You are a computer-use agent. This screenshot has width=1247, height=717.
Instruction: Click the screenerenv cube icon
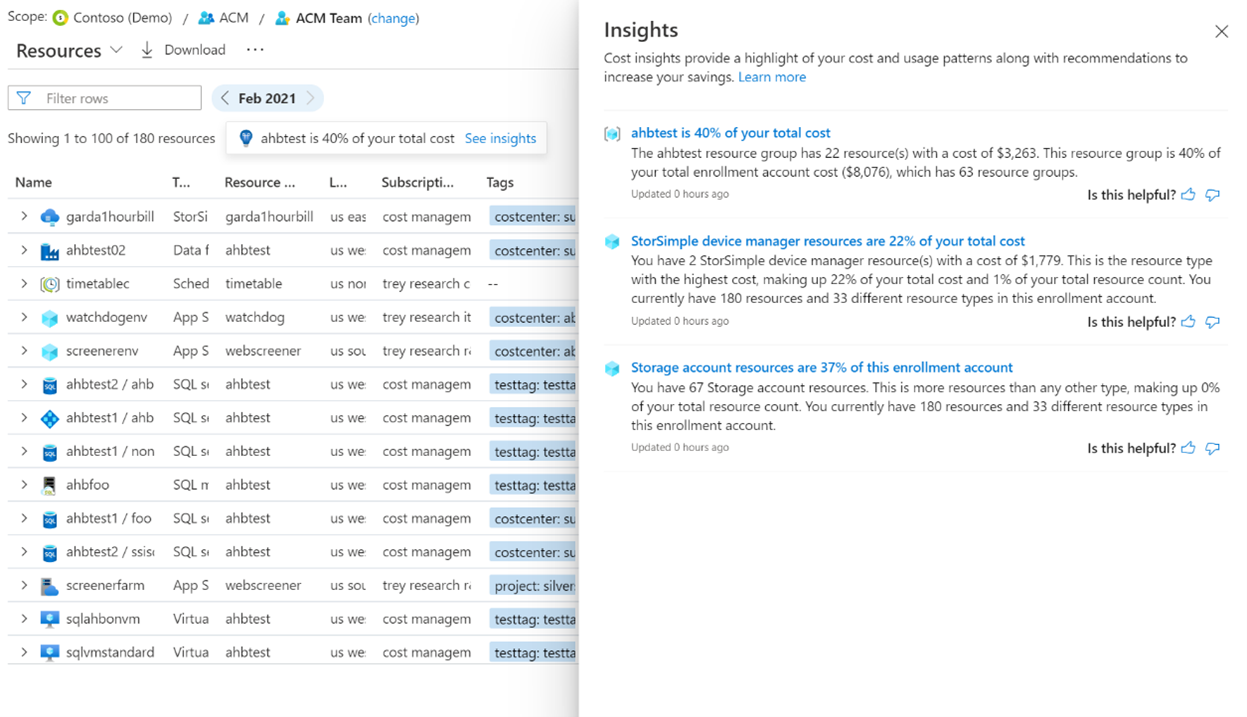50,351
